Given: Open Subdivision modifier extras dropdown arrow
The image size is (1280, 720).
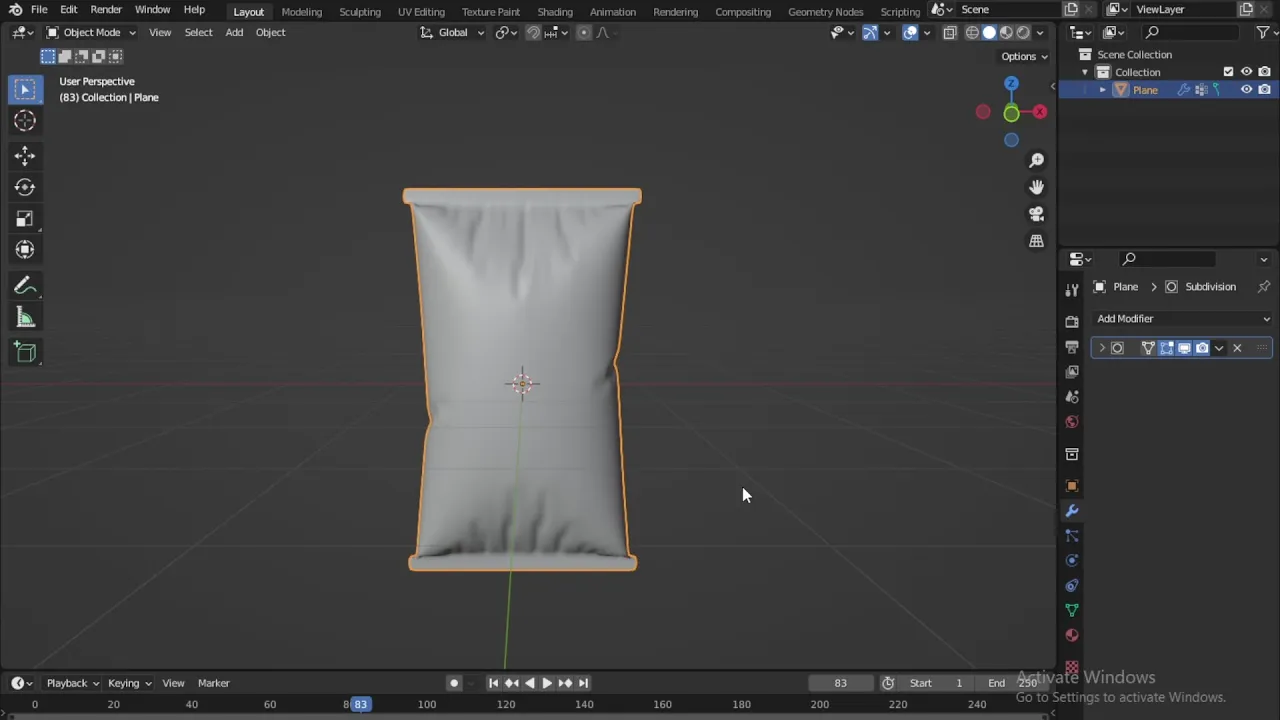Looking at the screenshot, I should (1219, 348).
